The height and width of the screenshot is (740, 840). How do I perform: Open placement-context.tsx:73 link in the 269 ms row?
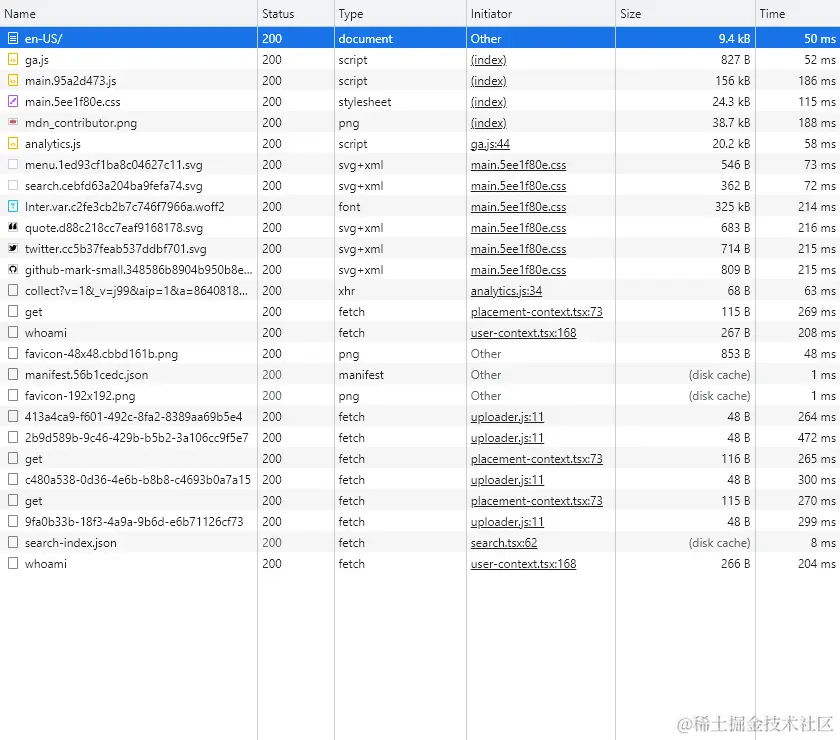pyautogui.click(x=536, y=311)
